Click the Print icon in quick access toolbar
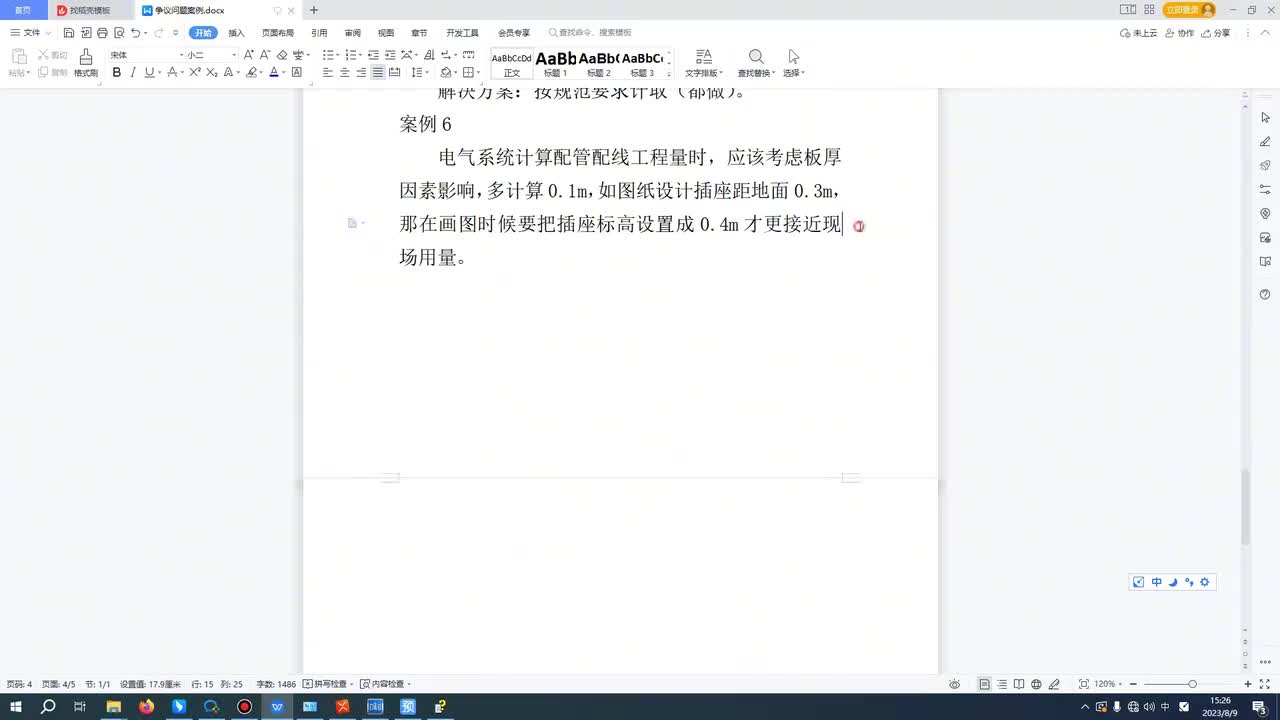1280x720 pixels. coord(102,33)
